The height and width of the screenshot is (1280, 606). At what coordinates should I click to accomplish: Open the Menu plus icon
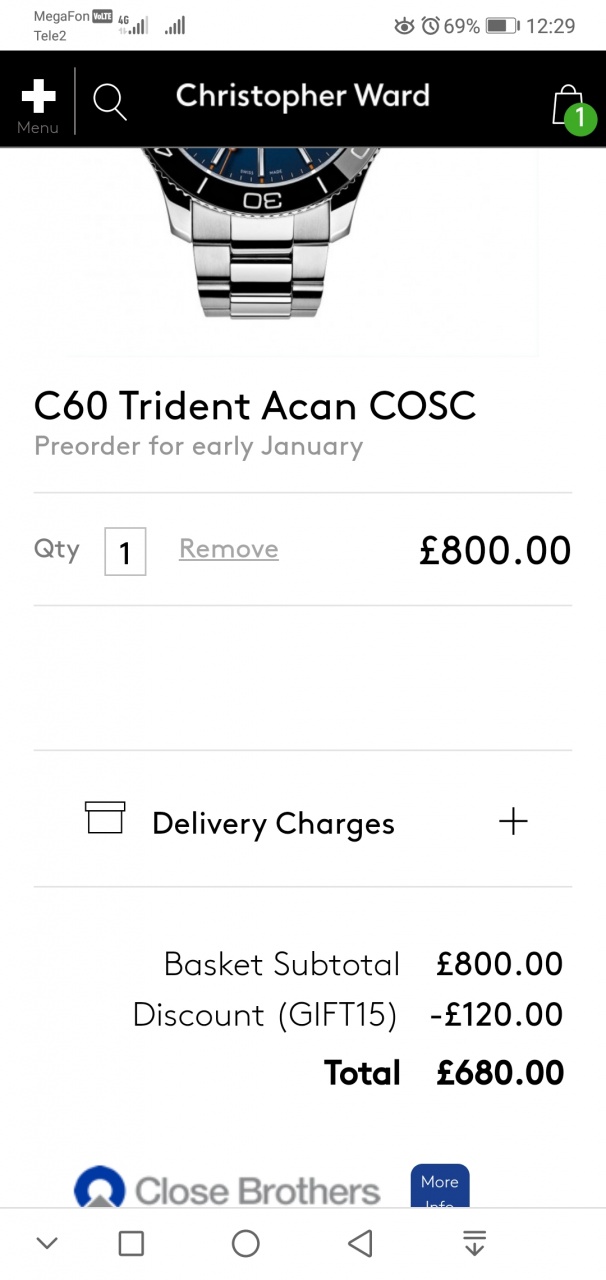coord(38,97)
